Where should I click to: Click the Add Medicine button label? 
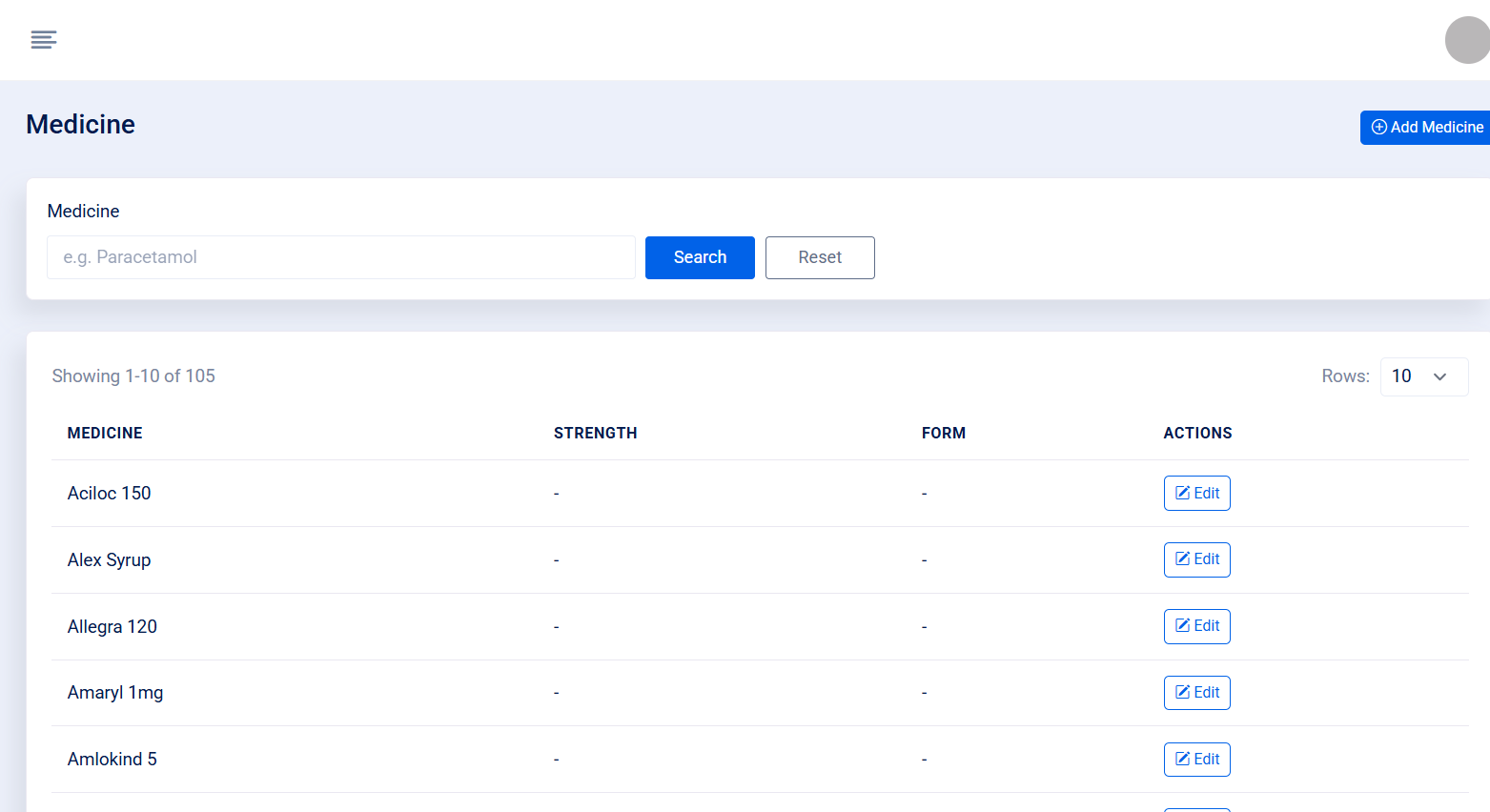click(x=1437, y=127)
